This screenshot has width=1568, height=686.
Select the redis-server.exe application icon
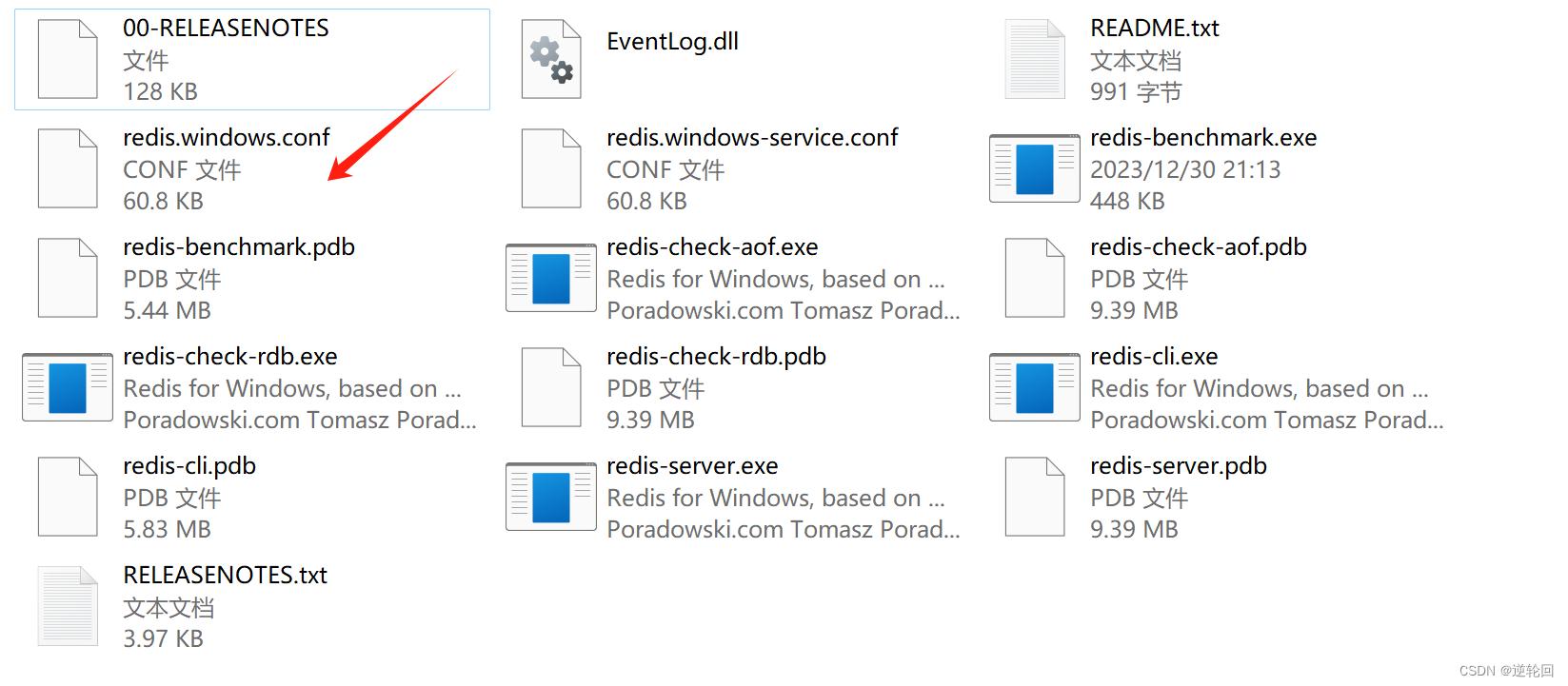point(551,497)
